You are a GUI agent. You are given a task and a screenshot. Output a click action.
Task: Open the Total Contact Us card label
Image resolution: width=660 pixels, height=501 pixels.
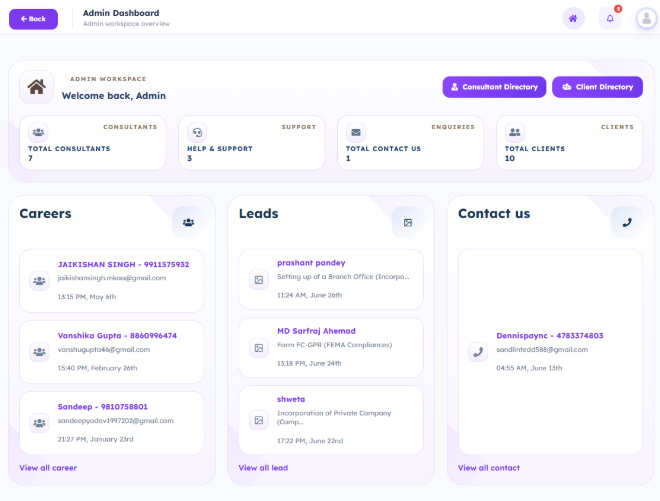[x=383, y=149]
